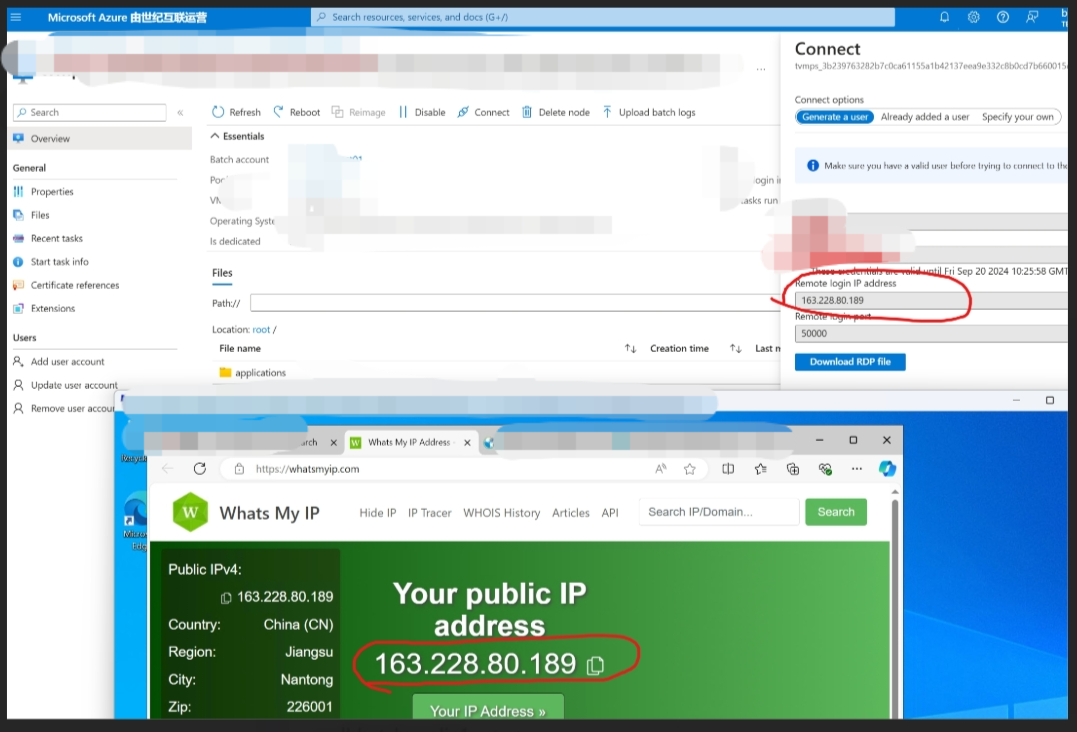The width and height of the screenshot is (1077, 732).
Task: Open Azure notifications bell
Action: pos(945,17)
